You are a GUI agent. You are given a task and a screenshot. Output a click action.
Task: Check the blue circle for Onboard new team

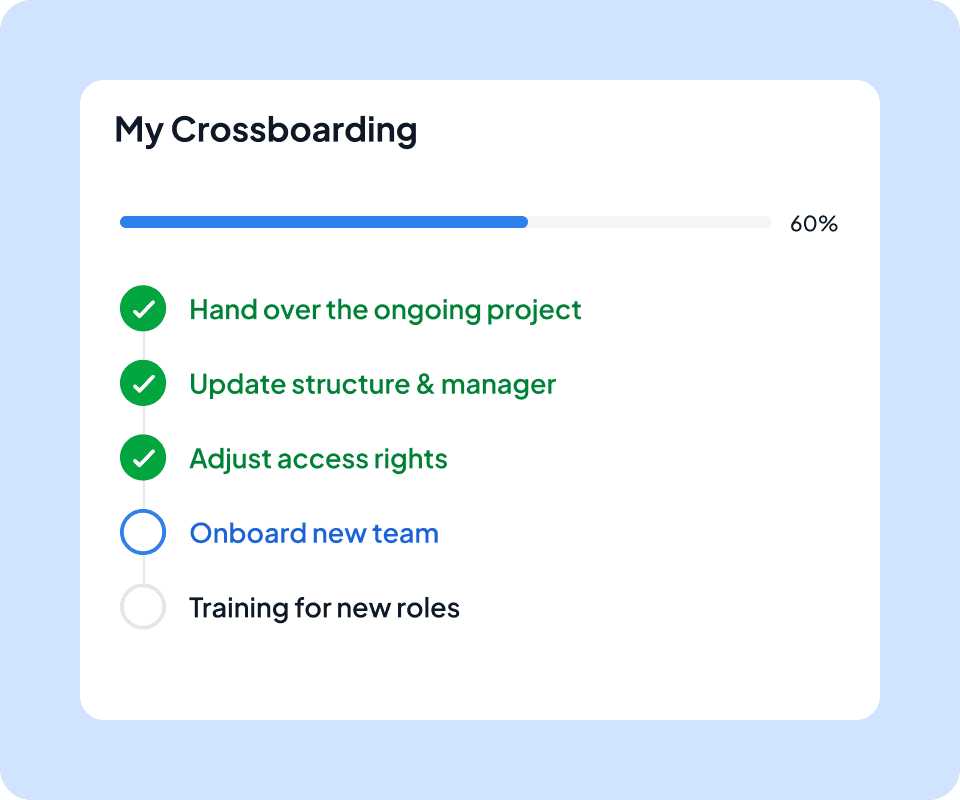(x=143, y=532)
